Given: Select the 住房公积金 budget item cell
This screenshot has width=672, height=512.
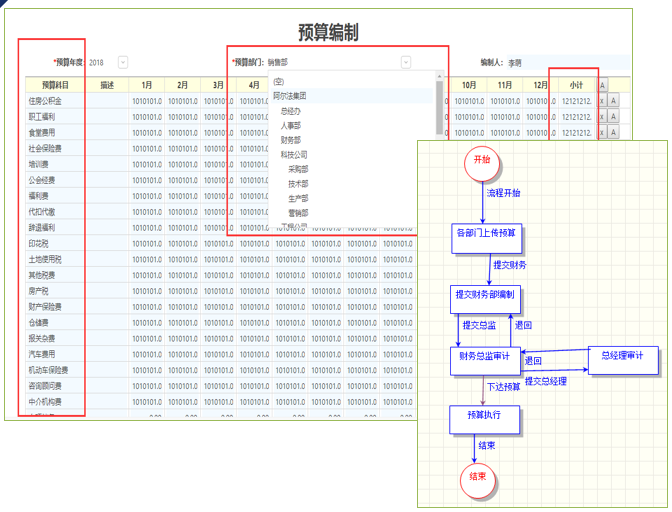Looking at the screenshot, I should tap(55, 101).
